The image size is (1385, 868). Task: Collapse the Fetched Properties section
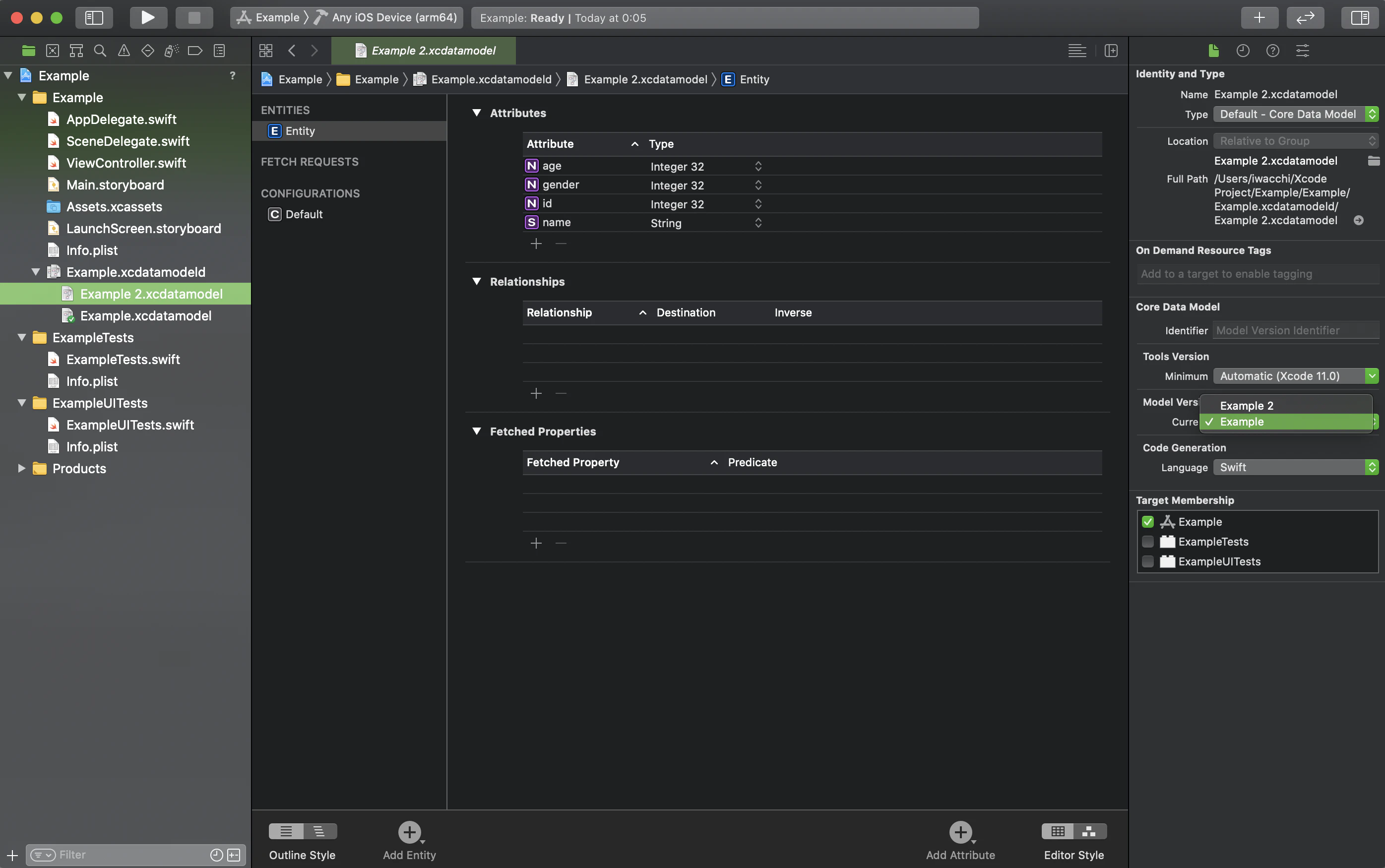click(x=476, y=431)
